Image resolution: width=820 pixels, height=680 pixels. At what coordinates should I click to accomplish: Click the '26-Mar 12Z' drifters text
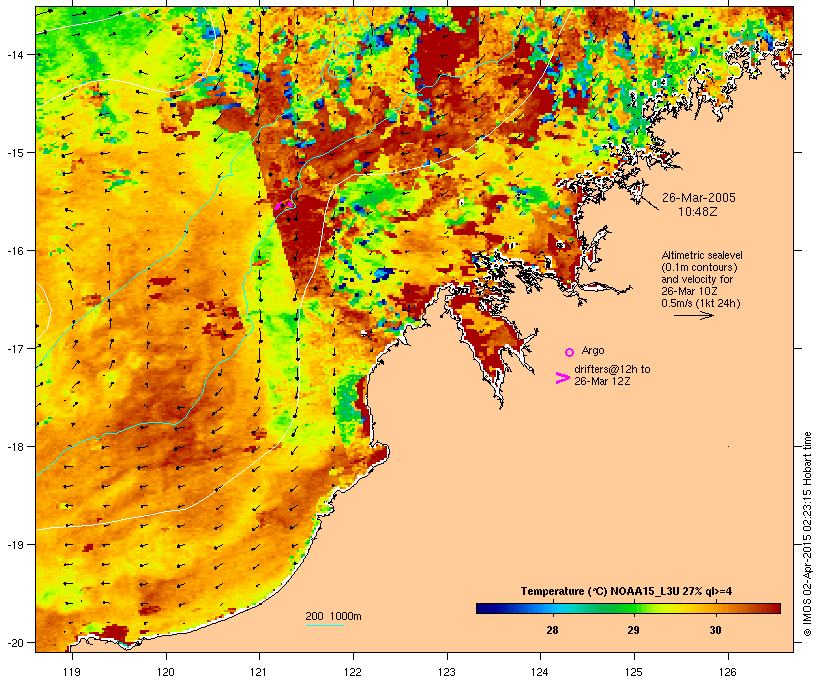[x=602, y=381]
